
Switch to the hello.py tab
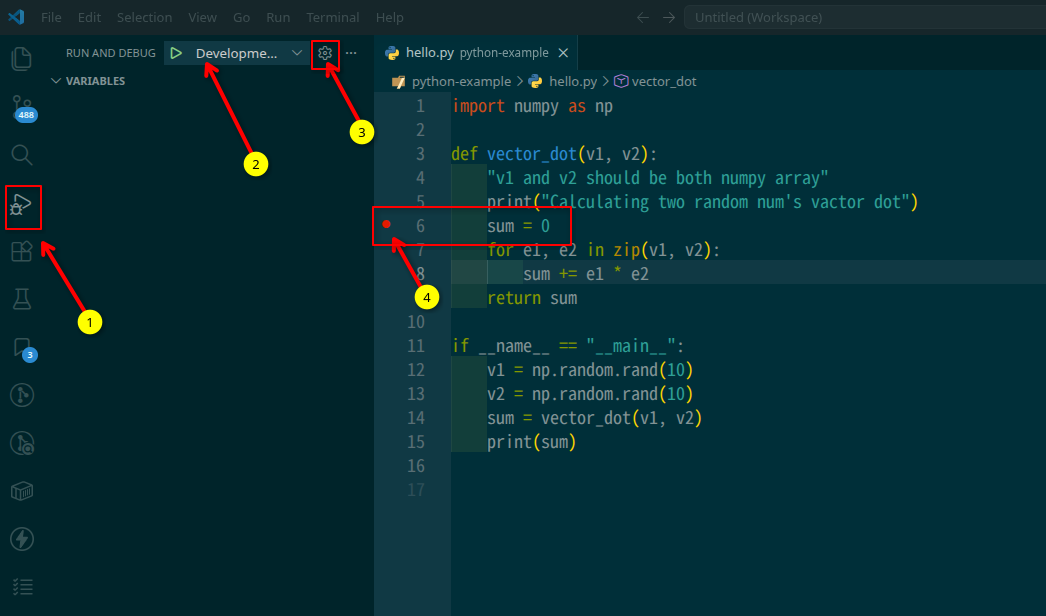point(432,52)
